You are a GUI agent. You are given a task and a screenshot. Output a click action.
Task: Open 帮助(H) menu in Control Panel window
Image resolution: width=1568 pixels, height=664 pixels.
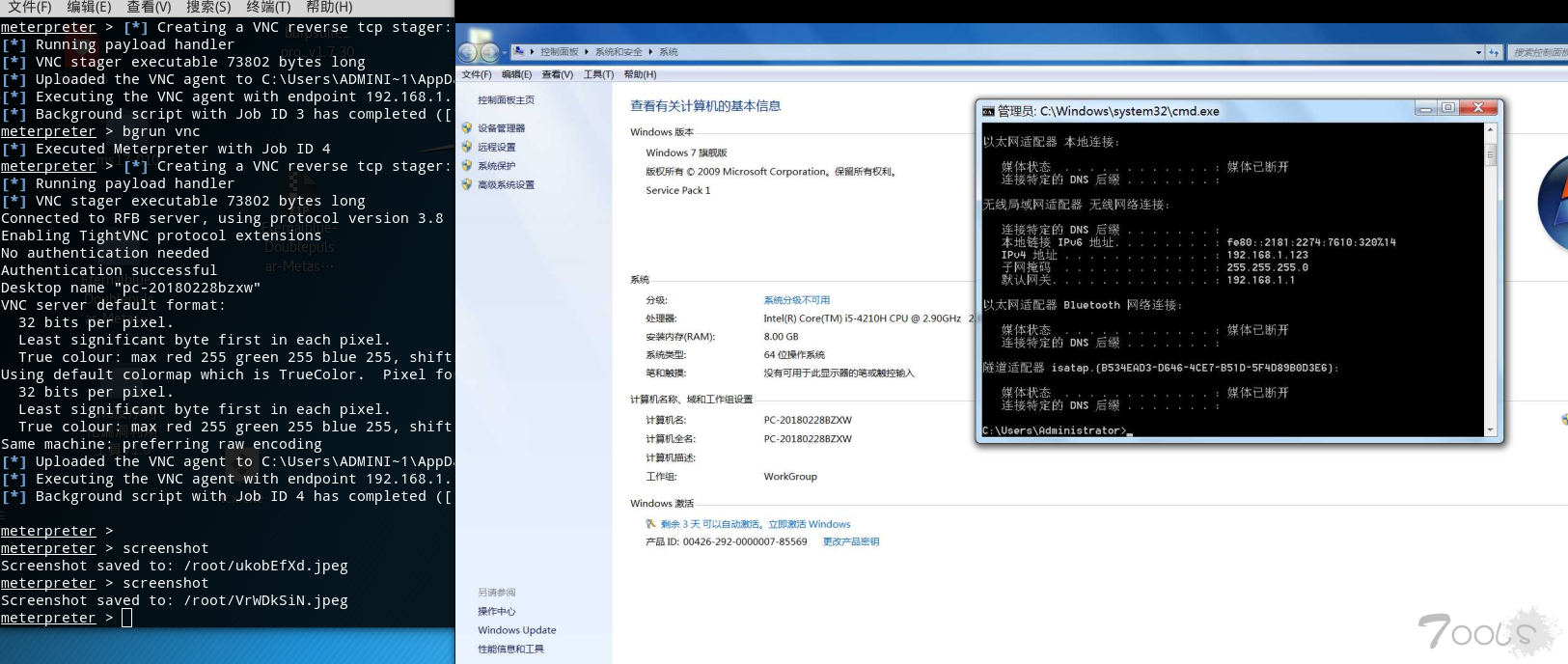[640, 74]
